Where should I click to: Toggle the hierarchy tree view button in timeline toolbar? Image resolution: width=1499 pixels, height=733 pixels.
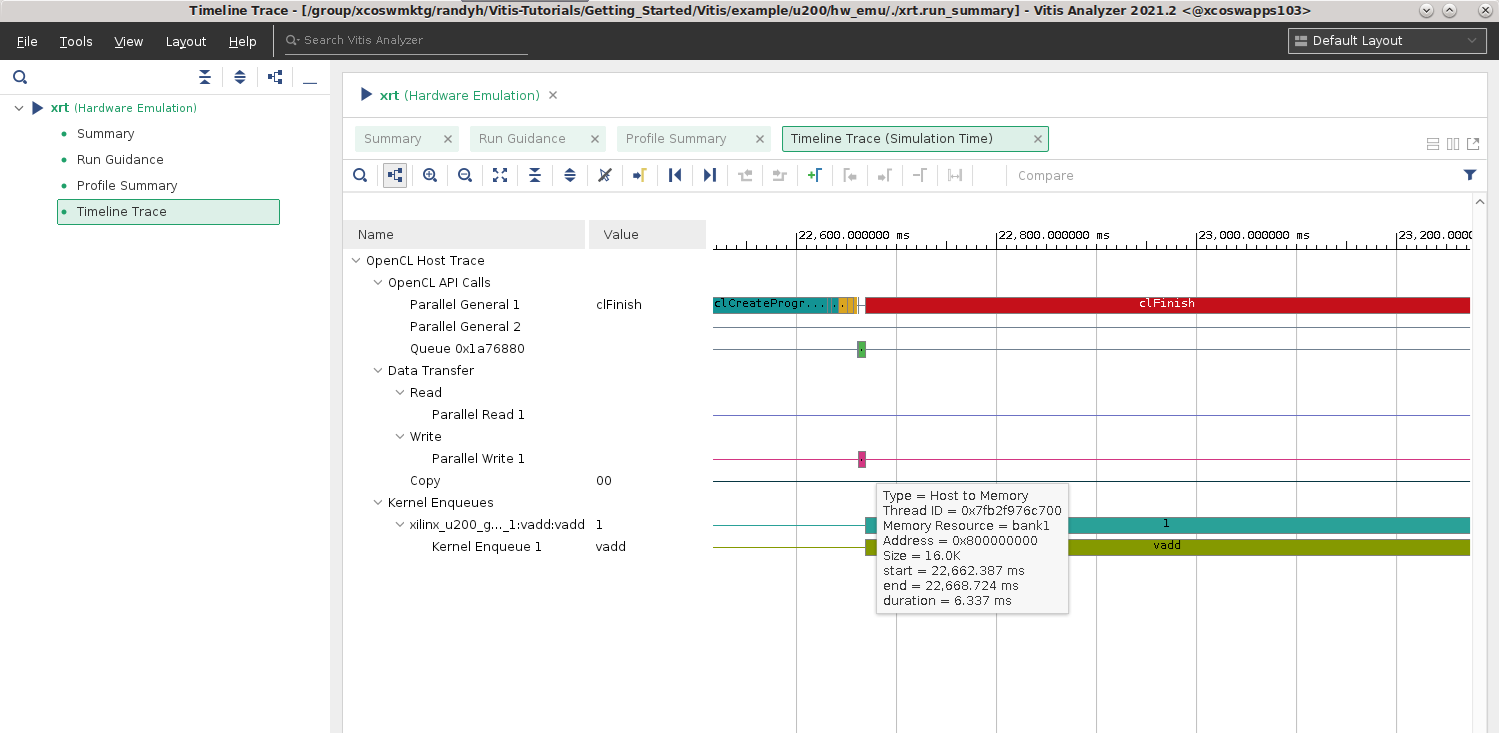pyautogui.click(x=395, y=175)
